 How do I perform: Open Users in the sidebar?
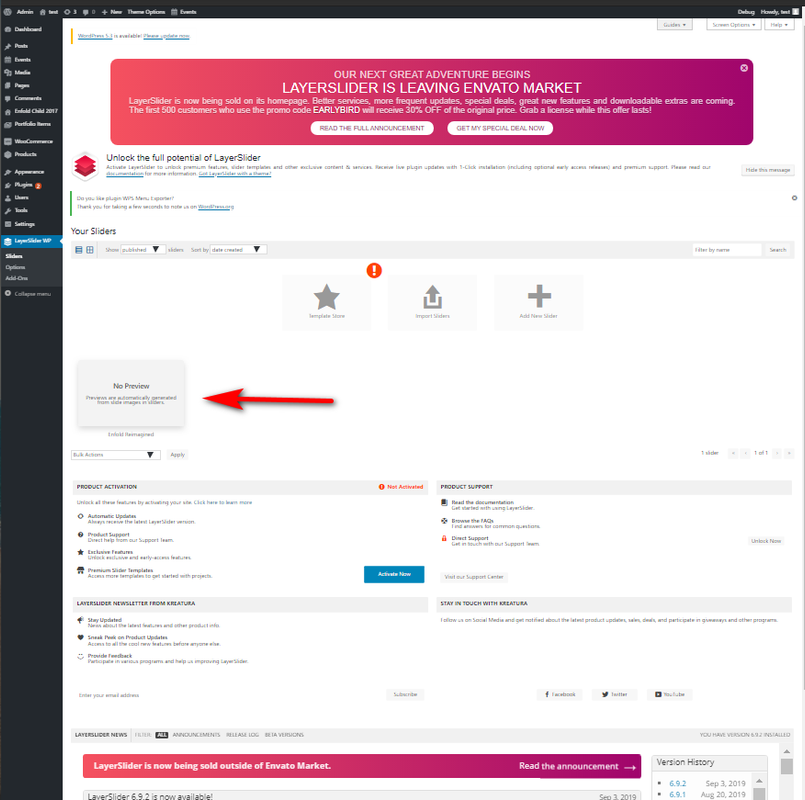(21, 198)
